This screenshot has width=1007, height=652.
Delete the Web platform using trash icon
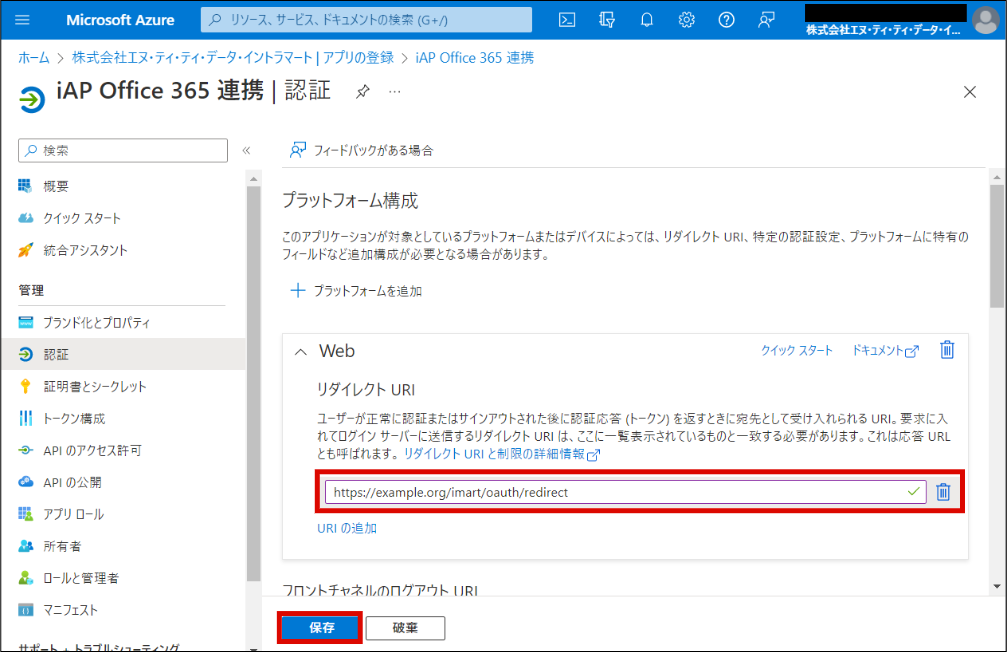click(947, 350)
